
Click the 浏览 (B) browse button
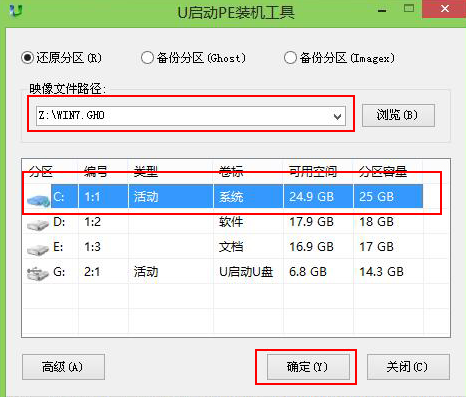point(398,115)
